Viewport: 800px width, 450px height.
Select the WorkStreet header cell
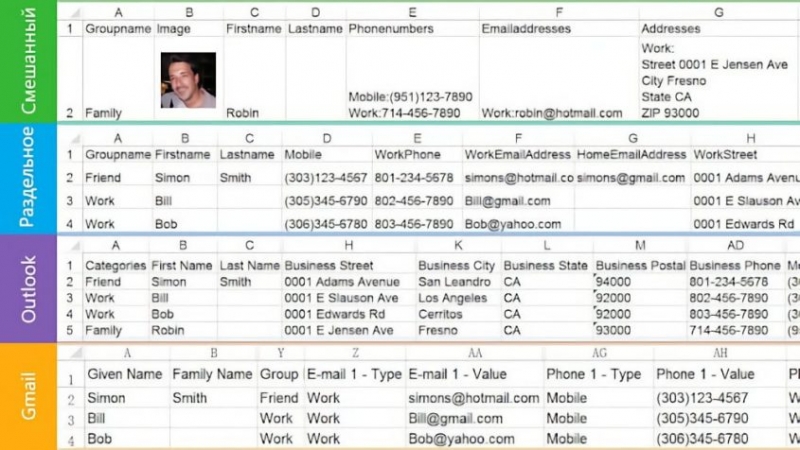745,155
